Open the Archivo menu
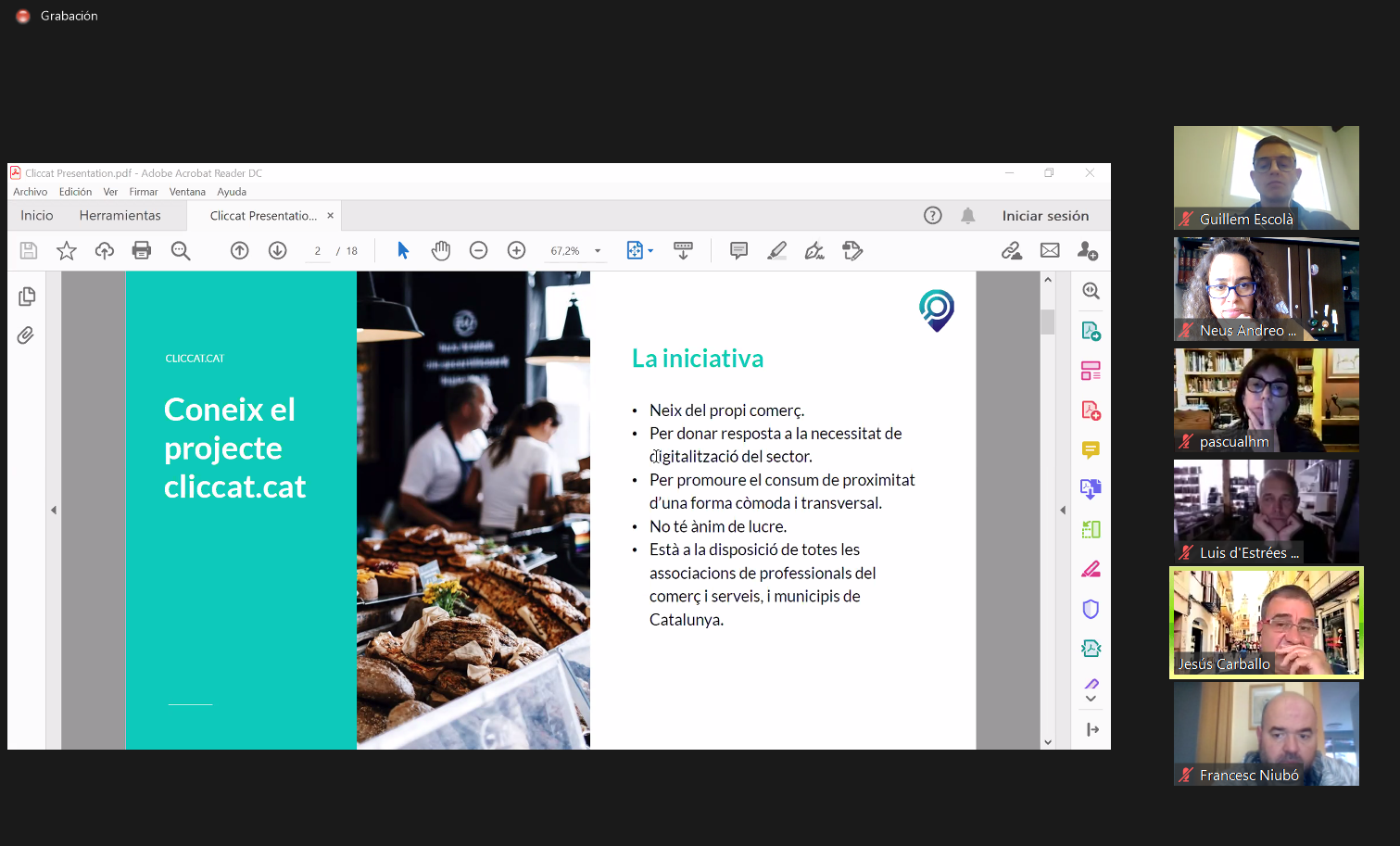Image resolution: width=1400 pixels, height=846 pixels. (x=31, y=192)
